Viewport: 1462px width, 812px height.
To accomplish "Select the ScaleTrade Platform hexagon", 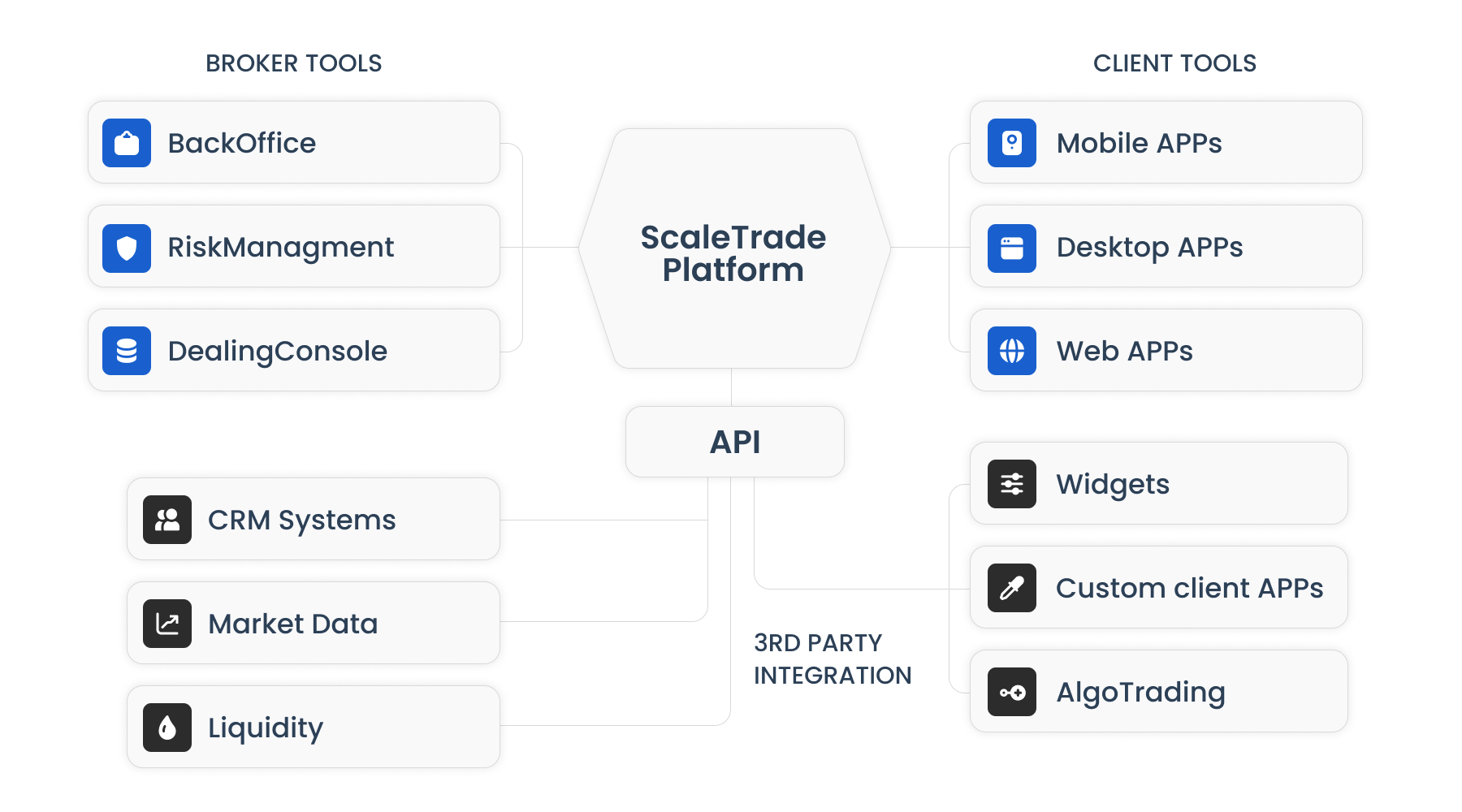I will 733,252.
